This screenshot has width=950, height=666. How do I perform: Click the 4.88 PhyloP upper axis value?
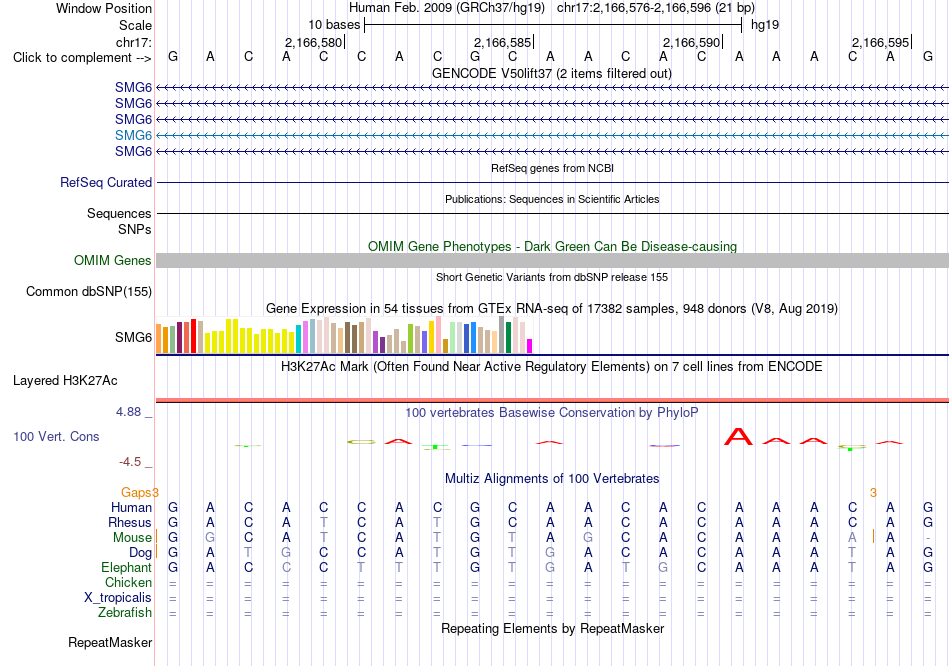128,412
